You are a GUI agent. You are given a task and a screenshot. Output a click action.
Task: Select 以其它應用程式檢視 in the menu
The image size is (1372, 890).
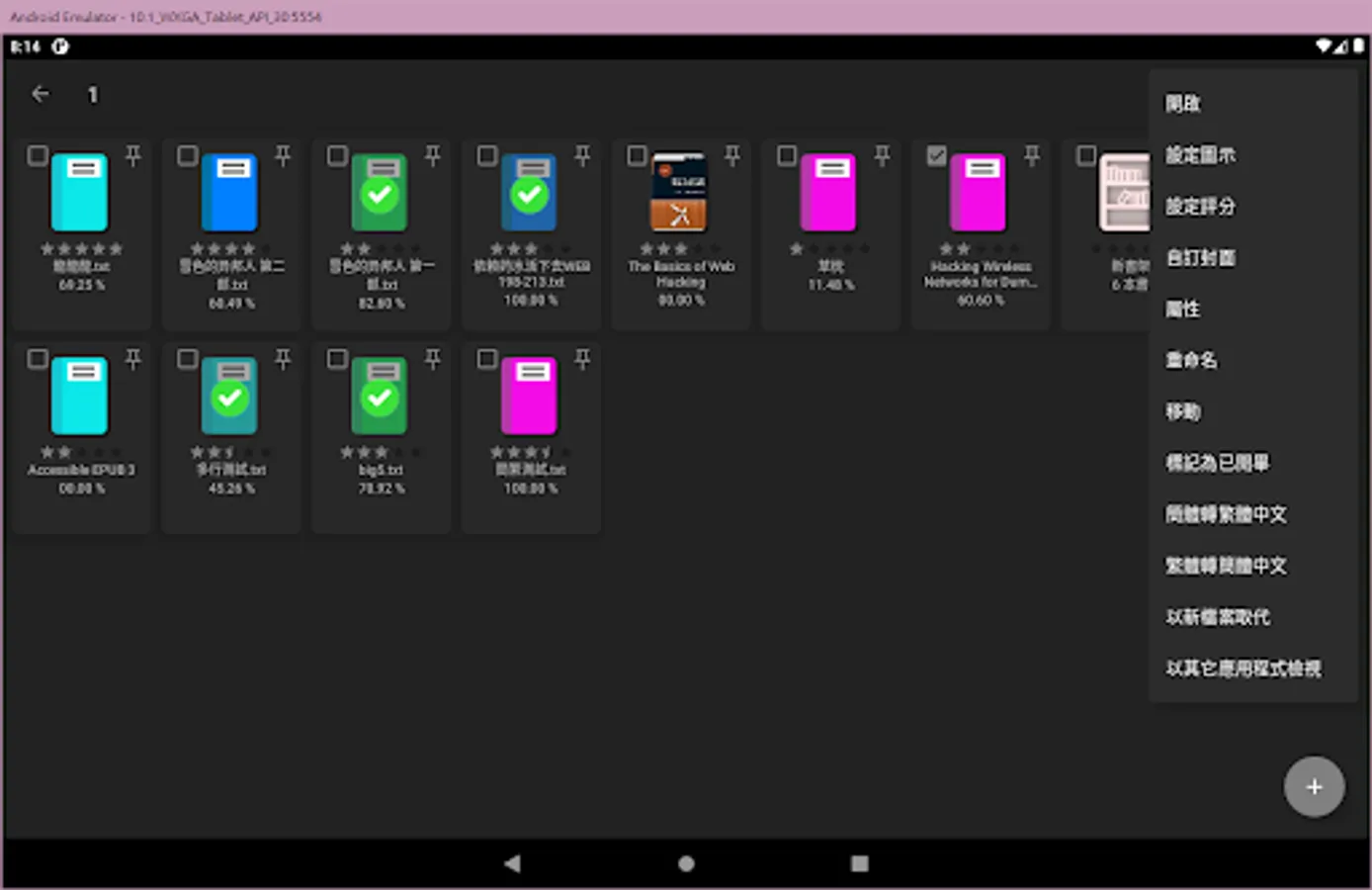pyautogui.click(x=1252, y=668)
